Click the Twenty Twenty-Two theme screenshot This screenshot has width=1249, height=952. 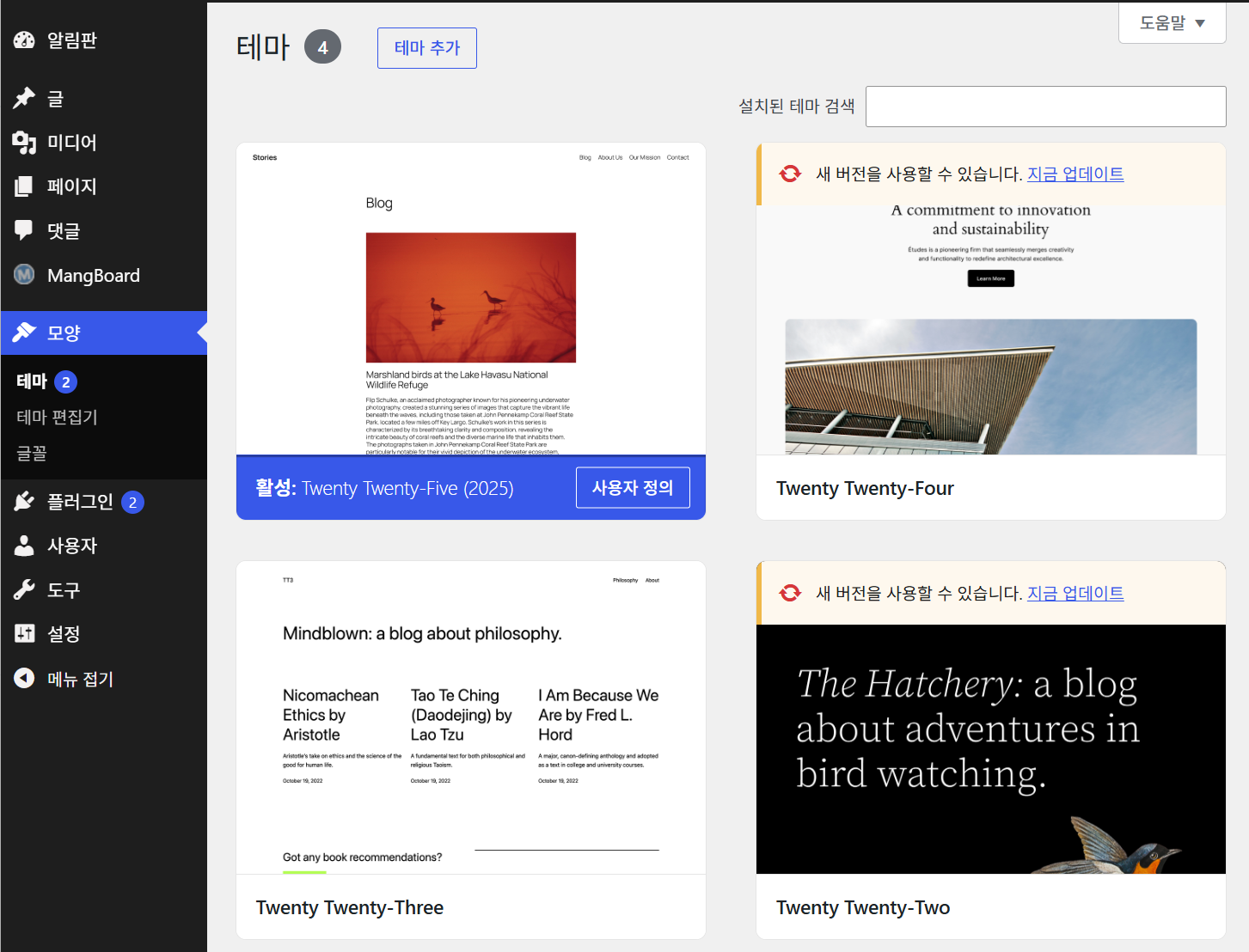coord(991,749)
